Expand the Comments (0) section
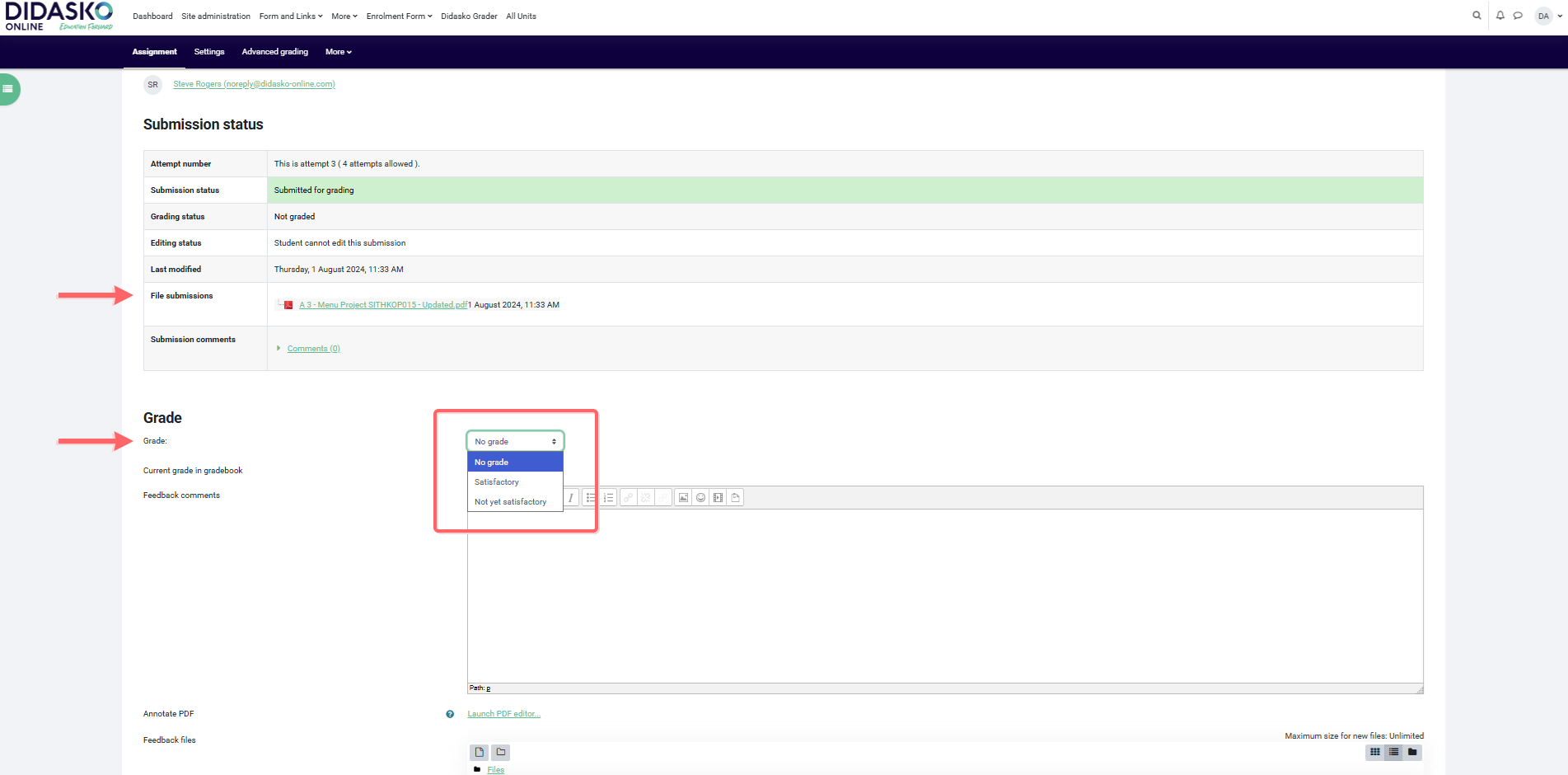This screenshot has width=1568, height=775. click(x=313, y=349)
